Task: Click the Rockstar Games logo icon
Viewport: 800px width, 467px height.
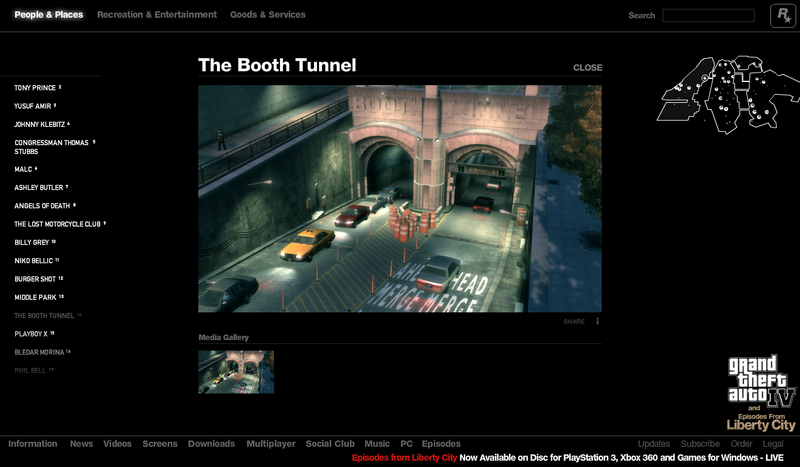Action: [782, 15]
